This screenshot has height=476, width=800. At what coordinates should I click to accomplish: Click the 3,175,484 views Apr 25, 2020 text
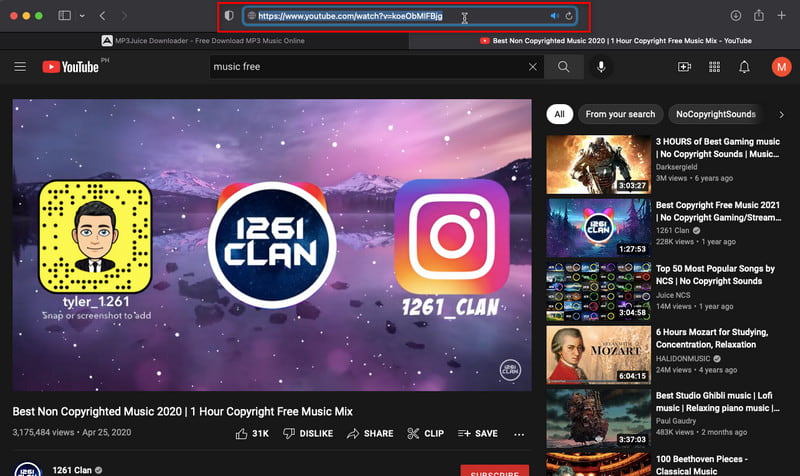[72, 432]
